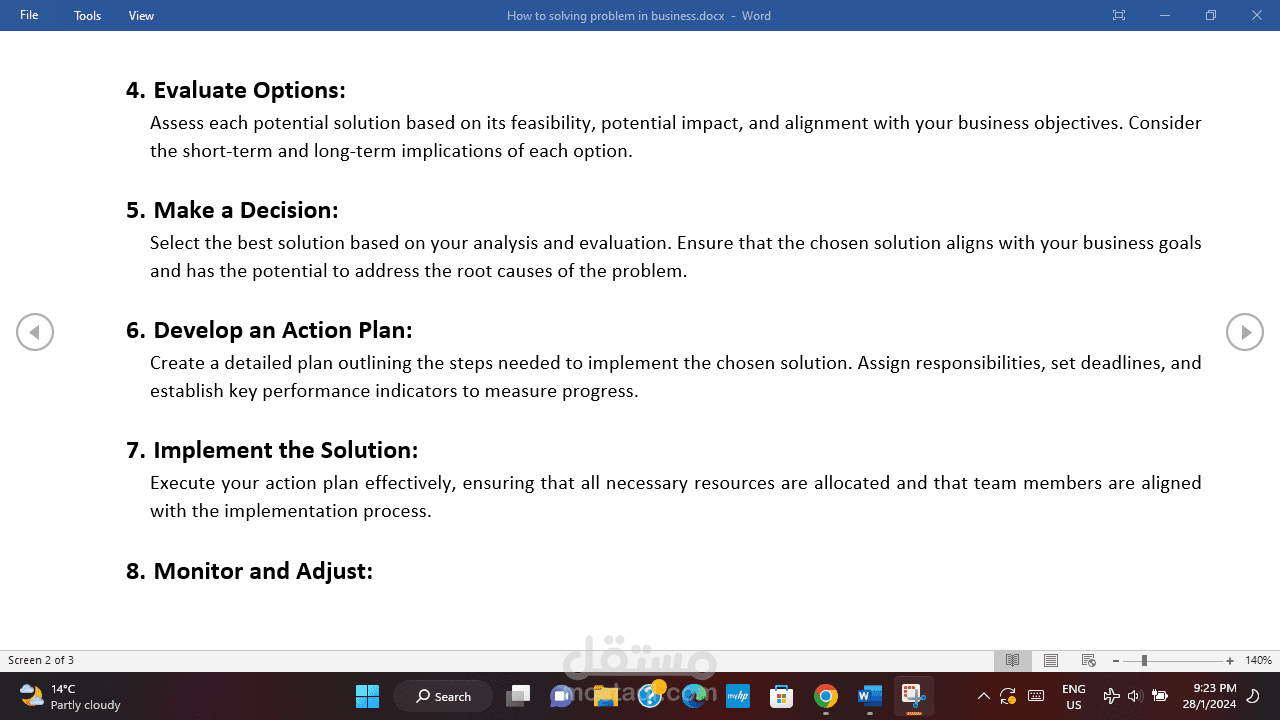Click the Word icon in taskbar
Viewport: 1280px width, 720px height.
pyautogui.click(x=870, y=696)
